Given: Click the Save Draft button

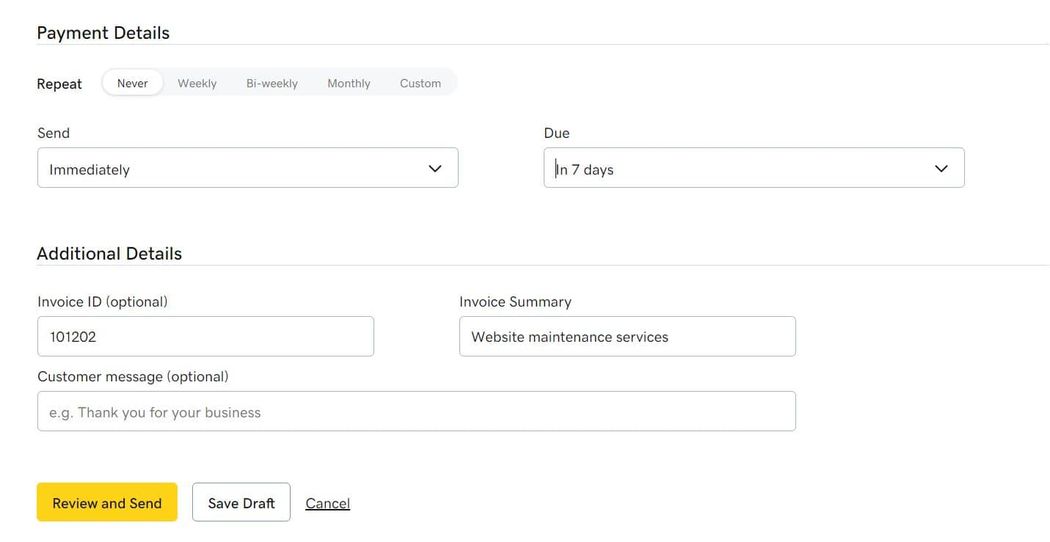Looking at the screenshot, I should click(x=241, y=502).
